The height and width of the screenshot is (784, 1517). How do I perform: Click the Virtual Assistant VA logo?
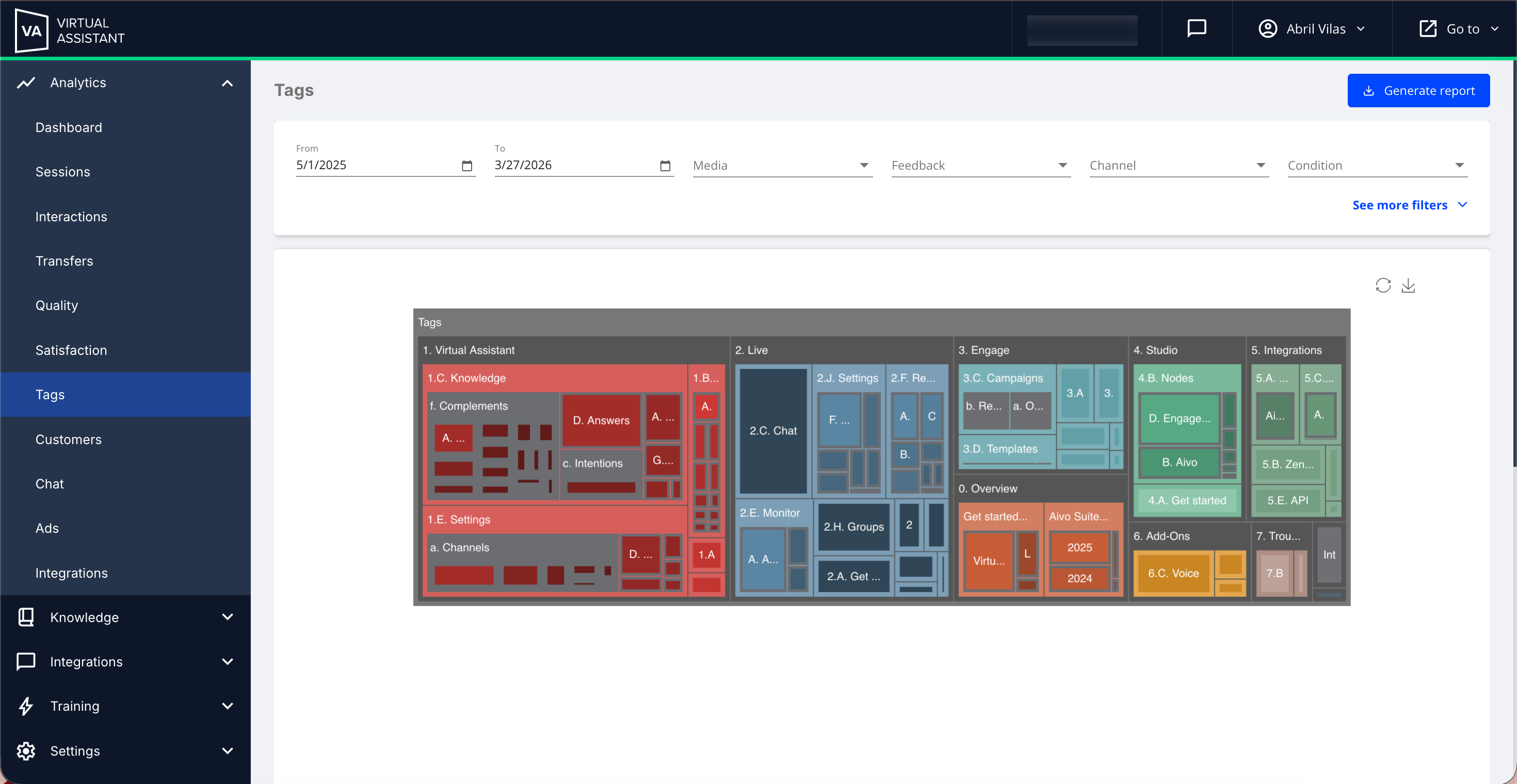(x=32, y=29)
